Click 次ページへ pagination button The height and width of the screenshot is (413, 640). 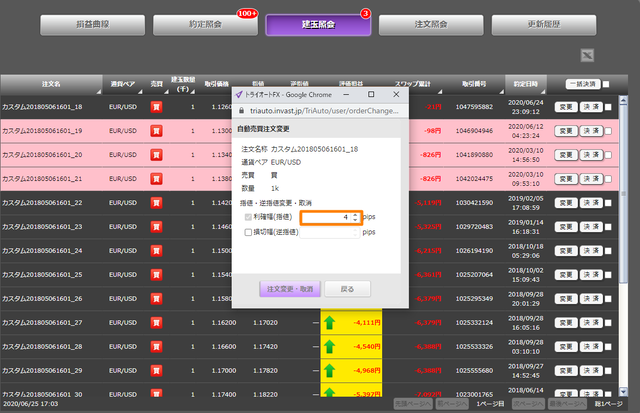point(528,404)
